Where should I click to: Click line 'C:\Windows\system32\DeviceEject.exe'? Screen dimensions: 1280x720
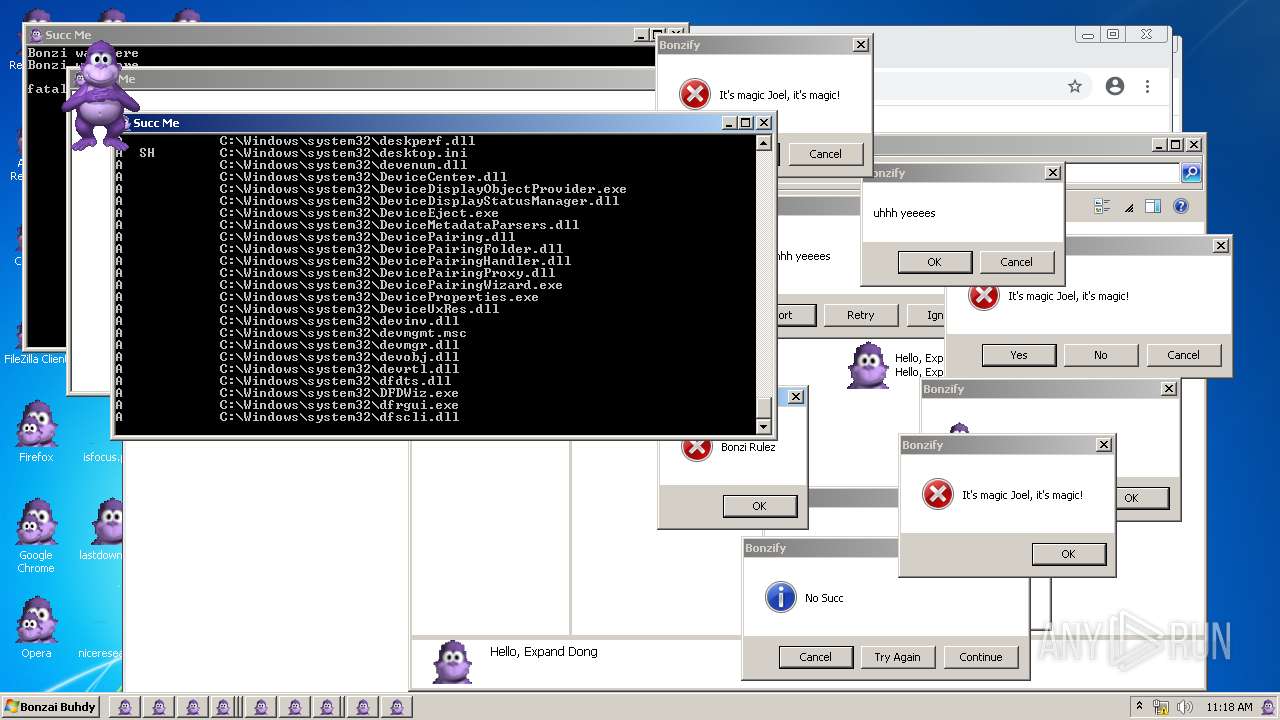359,213
